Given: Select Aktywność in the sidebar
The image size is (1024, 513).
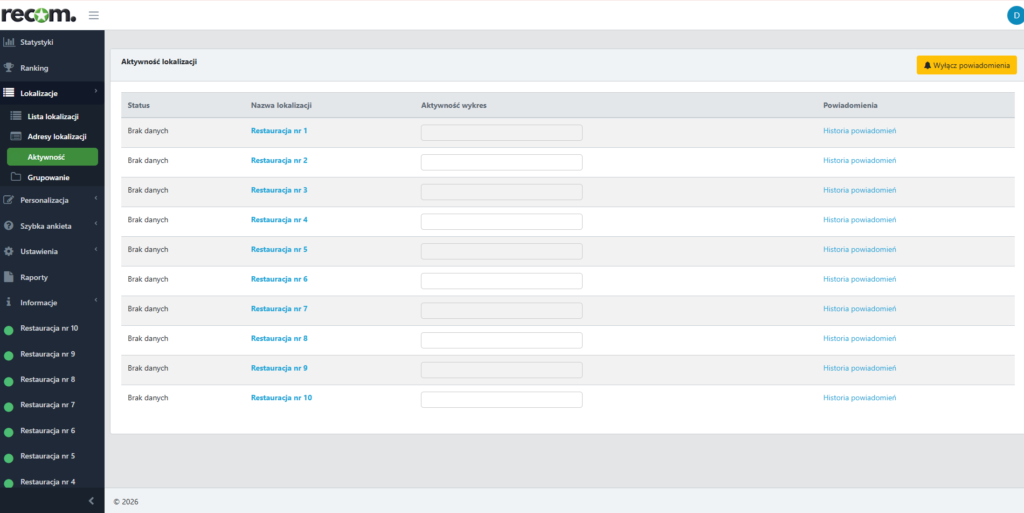Looking at the screenshot, I should (52, 157).
